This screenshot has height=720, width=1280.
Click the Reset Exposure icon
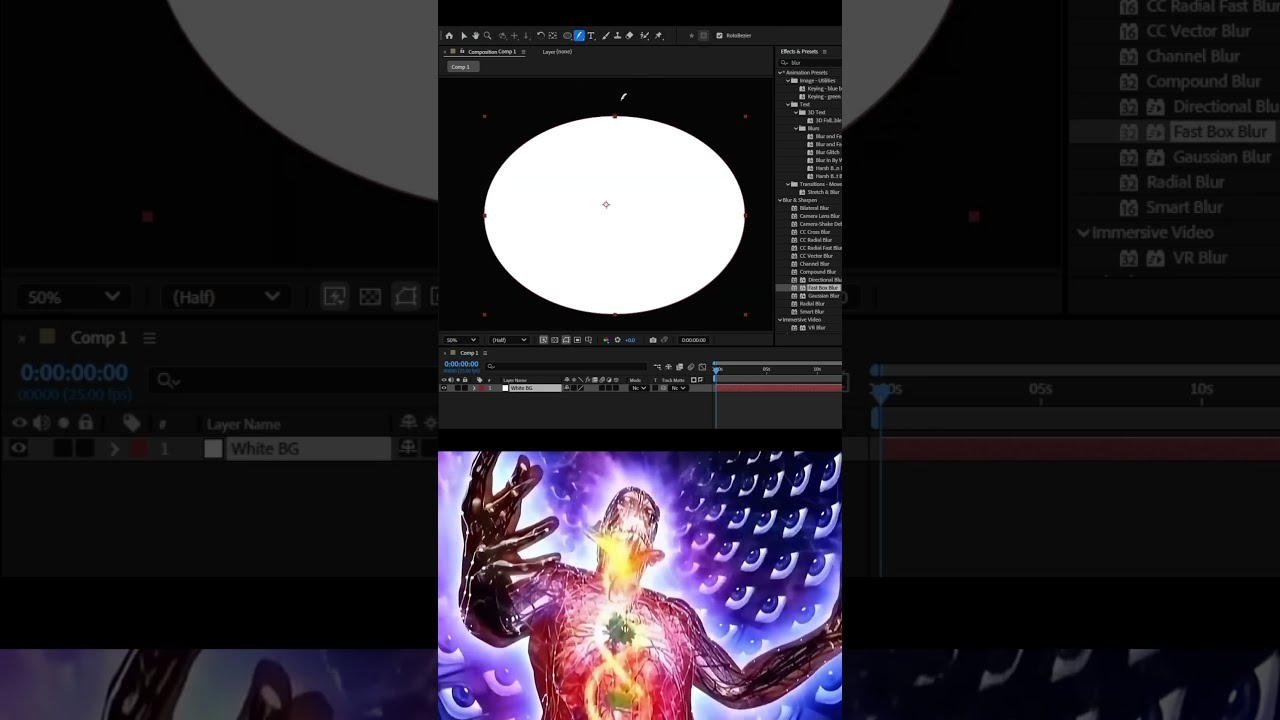pos(617,340)
